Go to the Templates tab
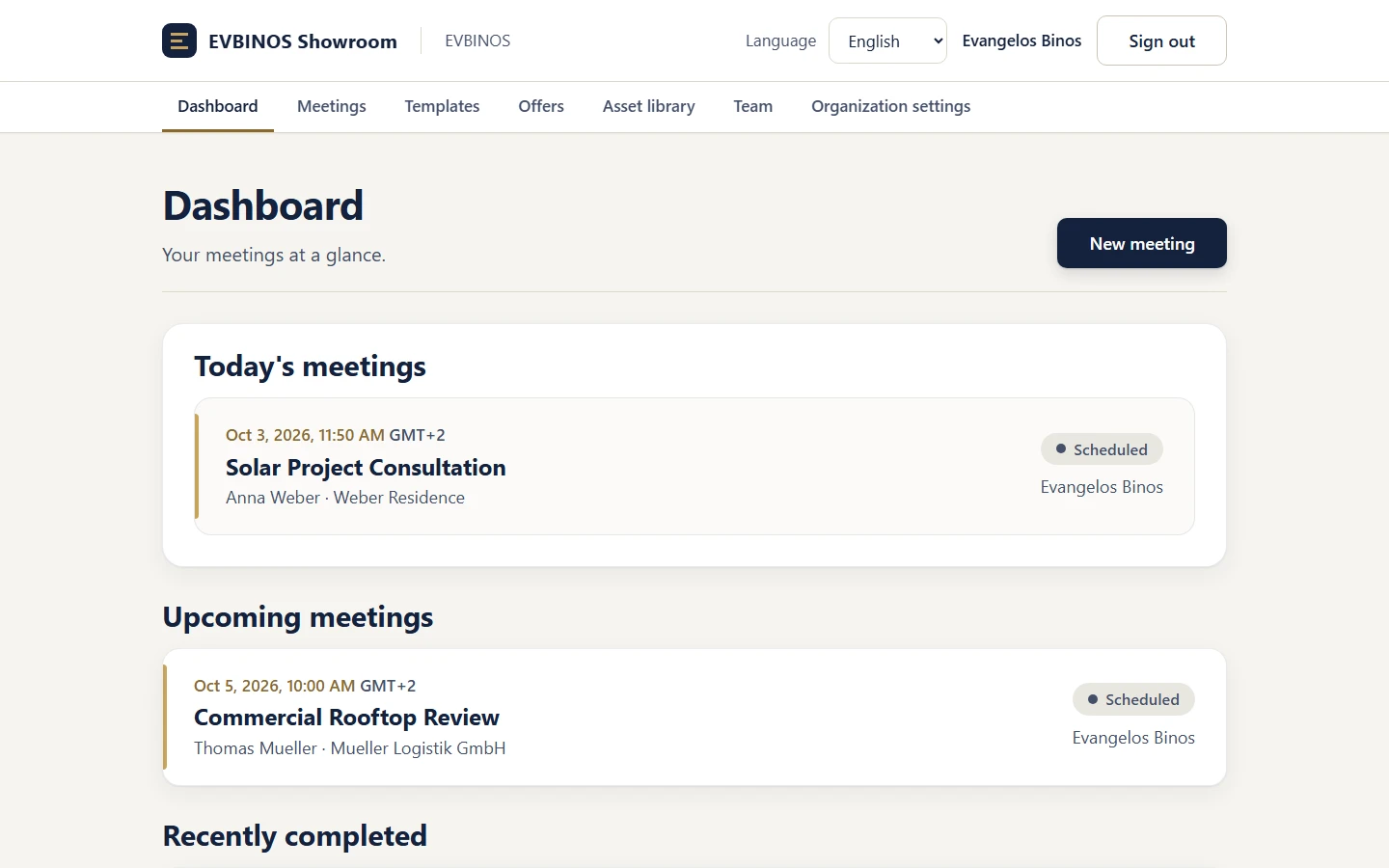 [x=442, y=106]
